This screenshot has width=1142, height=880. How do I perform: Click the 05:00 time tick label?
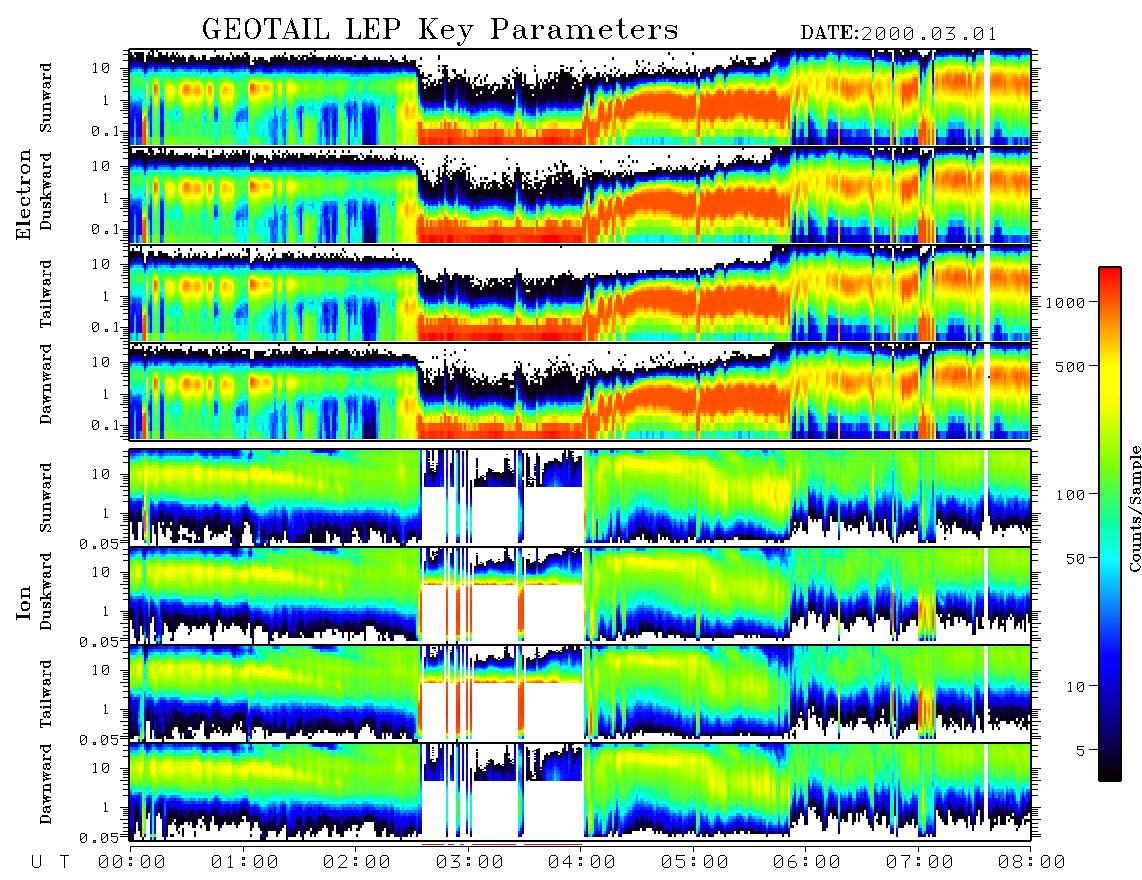pos(694,862)
